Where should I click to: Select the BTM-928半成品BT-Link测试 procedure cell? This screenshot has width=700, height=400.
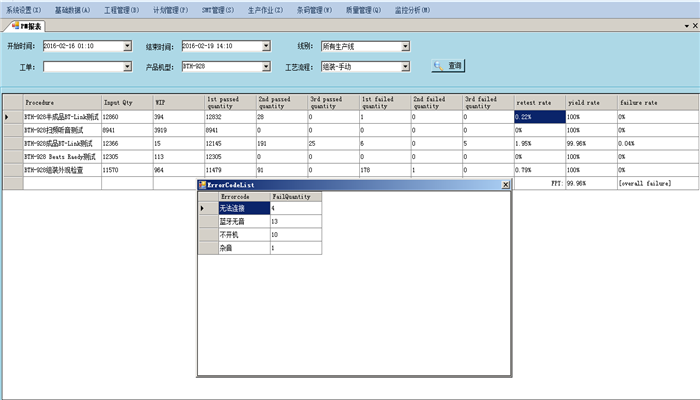pos(62,117)
